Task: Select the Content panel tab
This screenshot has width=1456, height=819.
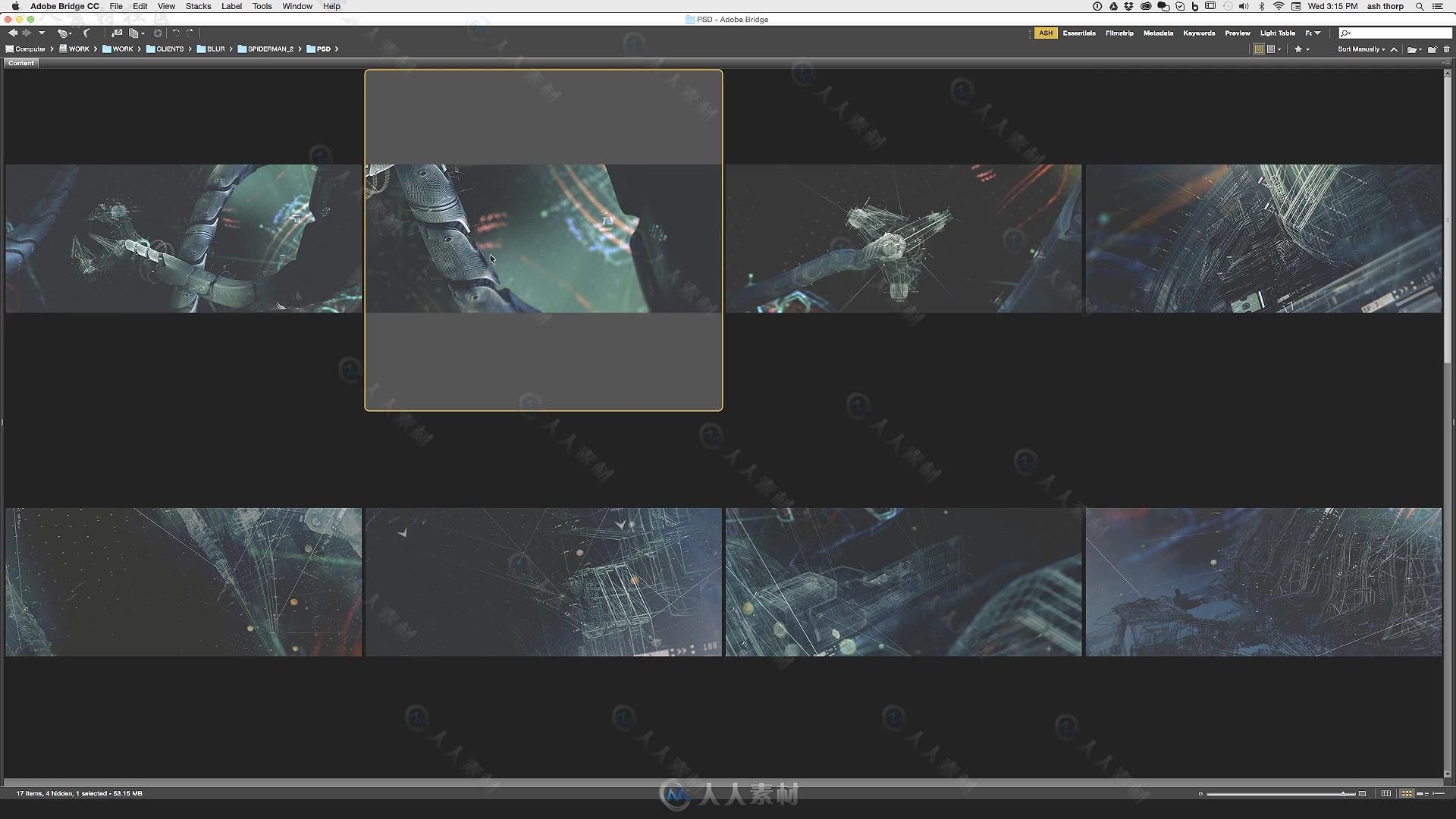Action: coord(21,63)
